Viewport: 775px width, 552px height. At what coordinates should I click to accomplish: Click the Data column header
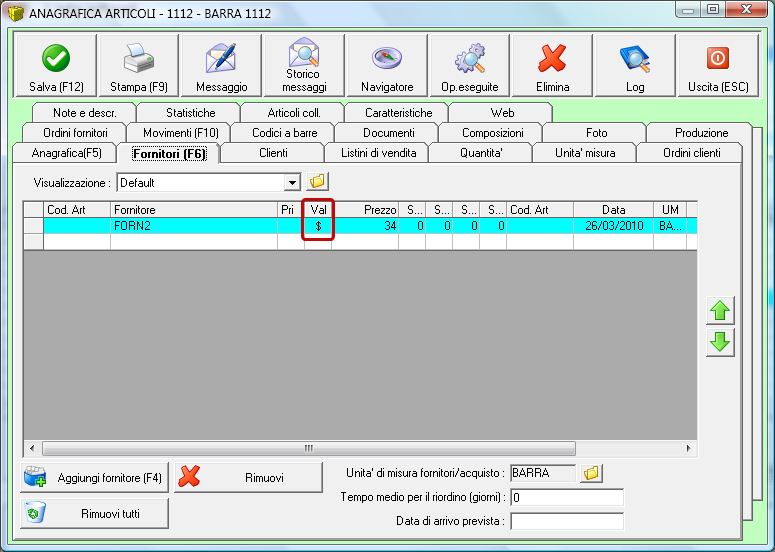click(x=613, y=210)
